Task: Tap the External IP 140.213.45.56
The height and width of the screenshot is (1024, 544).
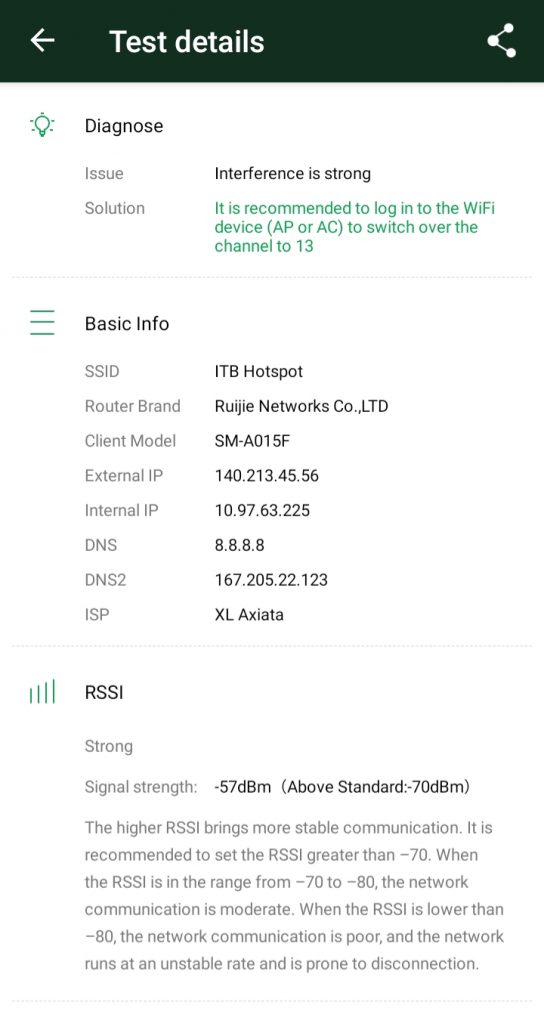Action: (x=266, y=475)
